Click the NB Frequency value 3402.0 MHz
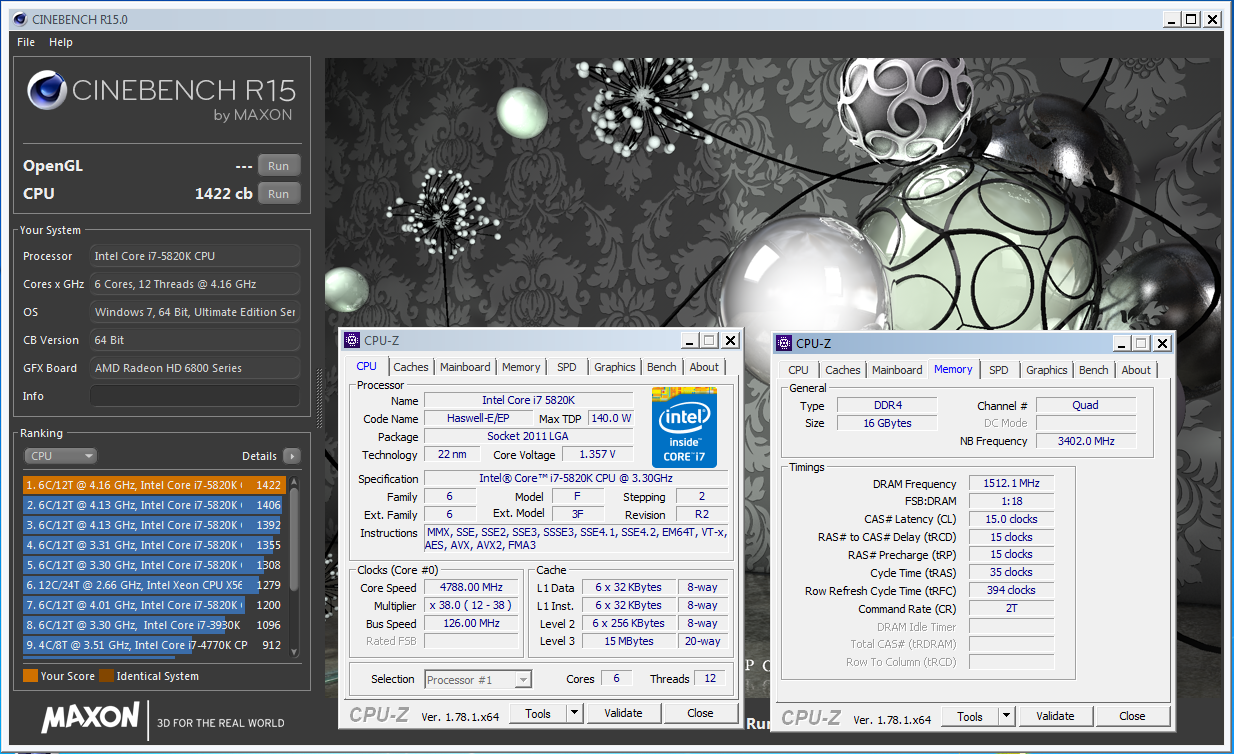 click(x=1086, y=441)
